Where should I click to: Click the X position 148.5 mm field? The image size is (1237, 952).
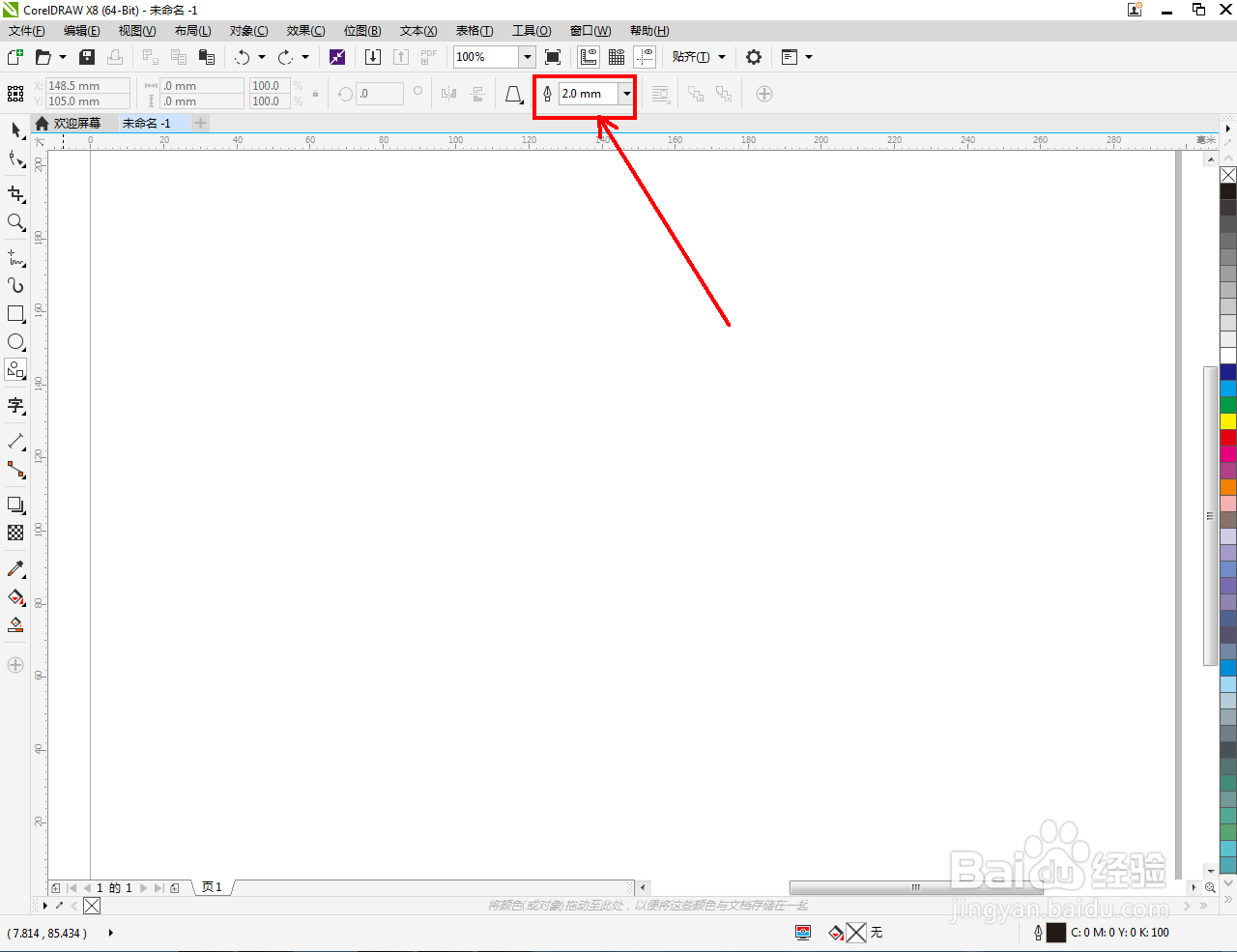click(x=88, y=86)
